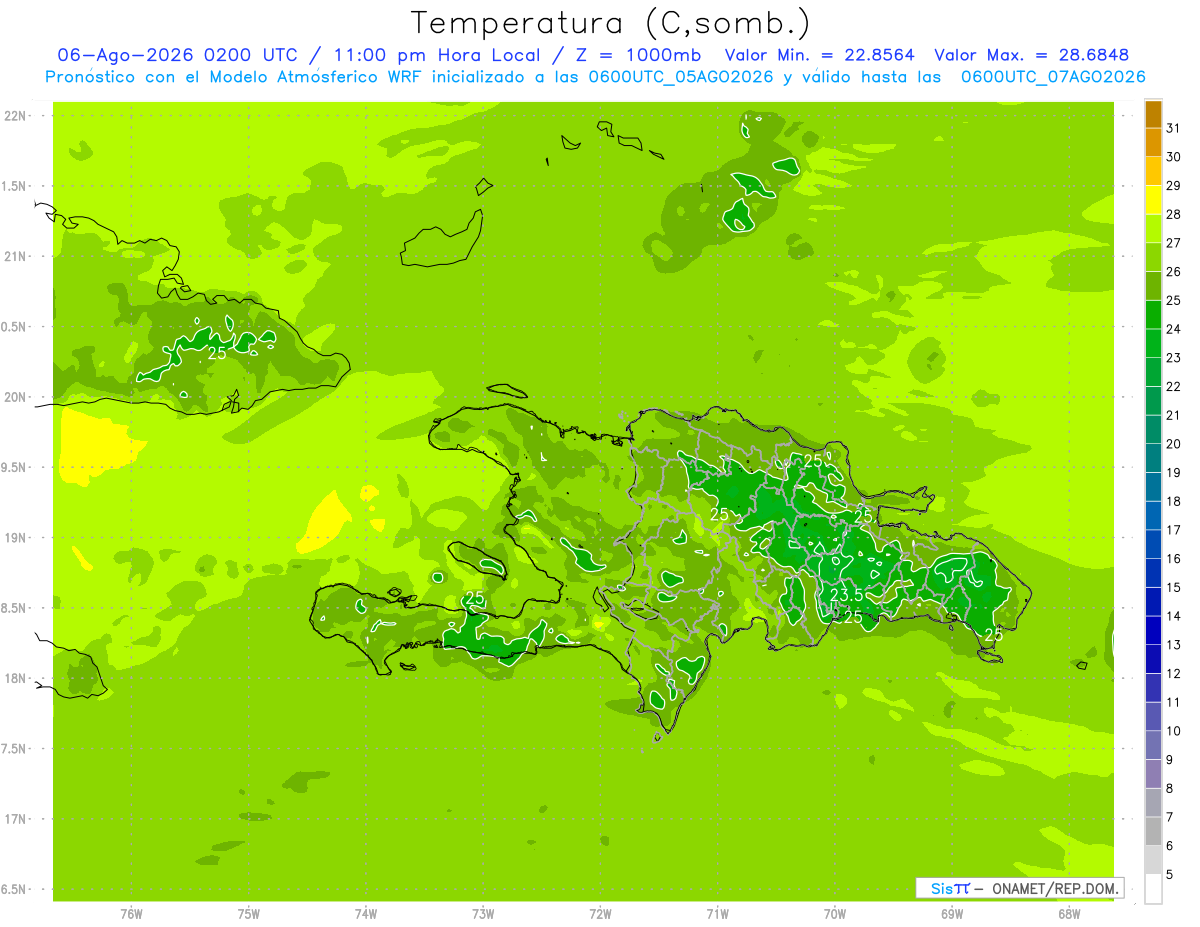This screenshot has height=927, width=1200.
Task: Select the "Valor Min. = 22.8564" readout
Action: [819, 55]
